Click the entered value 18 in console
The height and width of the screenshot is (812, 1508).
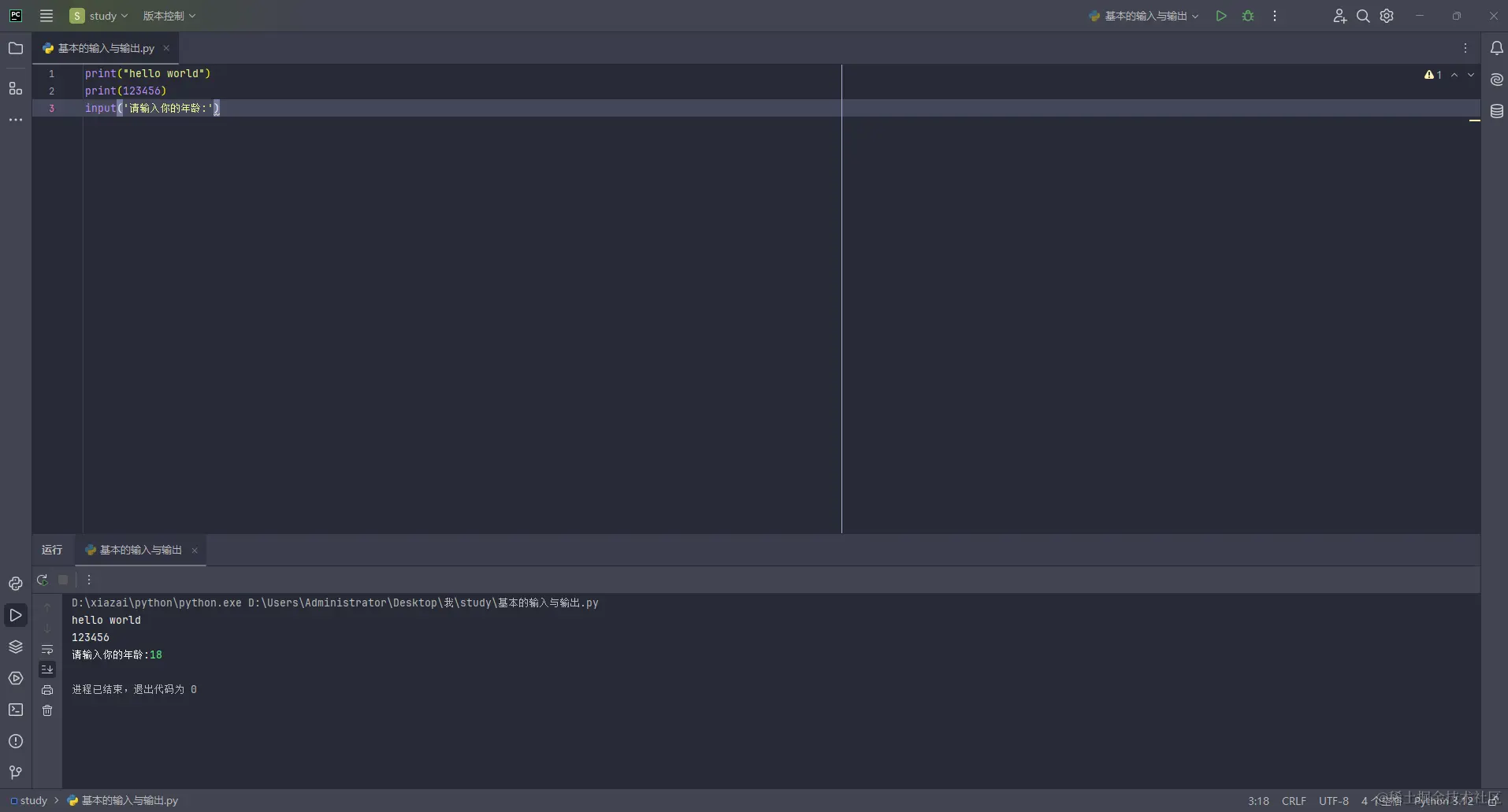click(156, 654)
